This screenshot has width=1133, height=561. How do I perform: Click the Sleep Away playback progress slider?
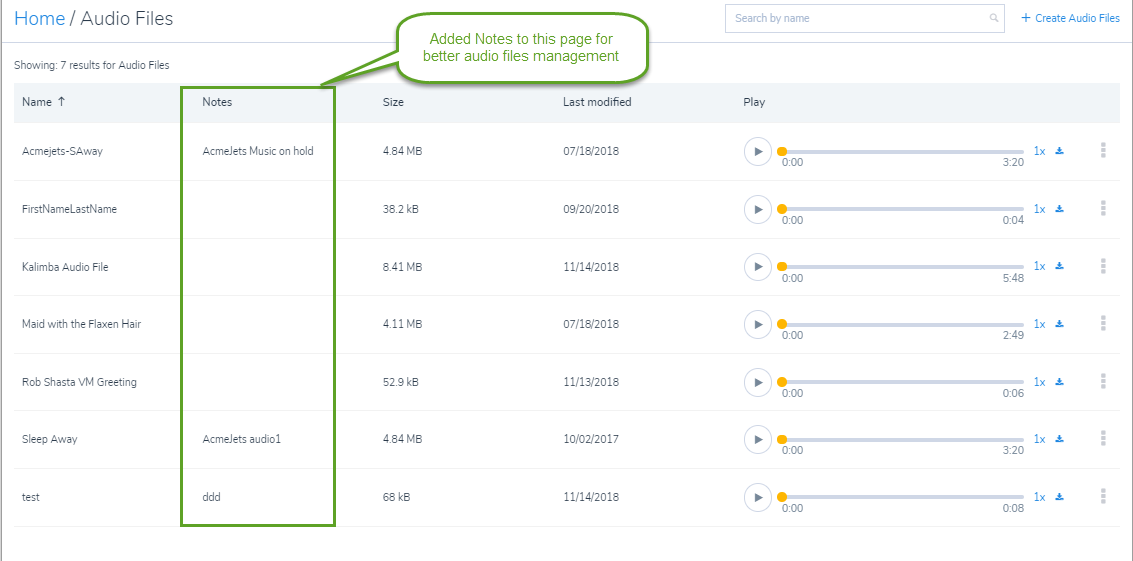(x=902, y=440)
